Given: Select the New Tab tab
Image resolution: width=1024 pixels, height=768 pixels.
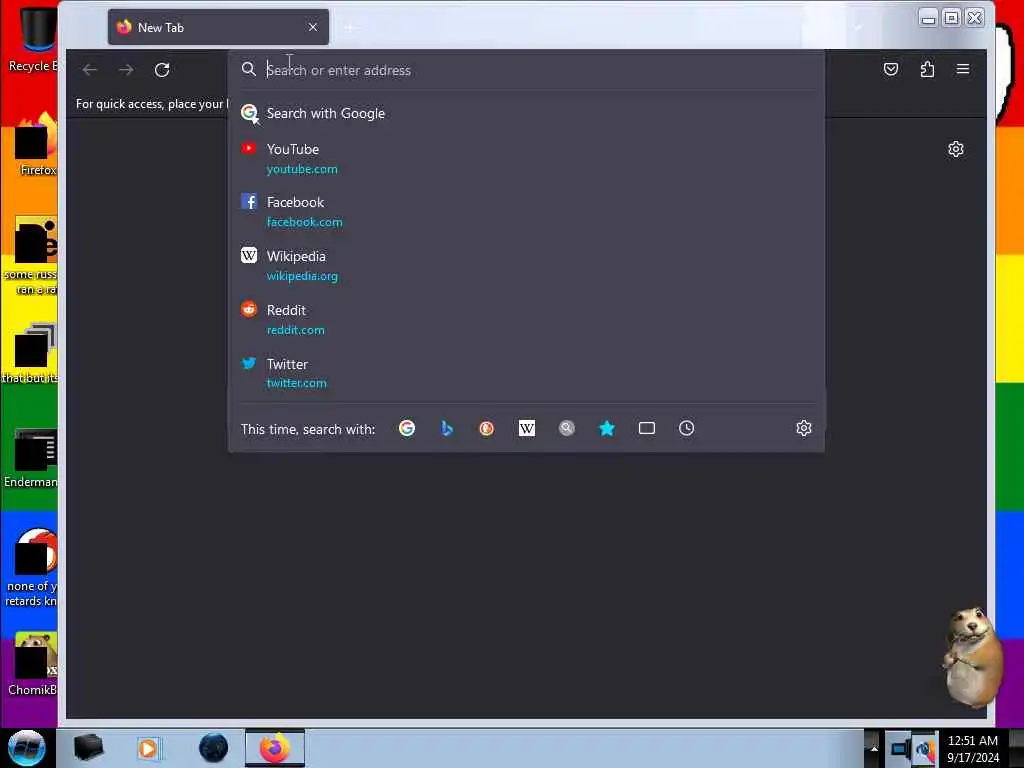Looking at the screenshot, I should click(218, 27).
